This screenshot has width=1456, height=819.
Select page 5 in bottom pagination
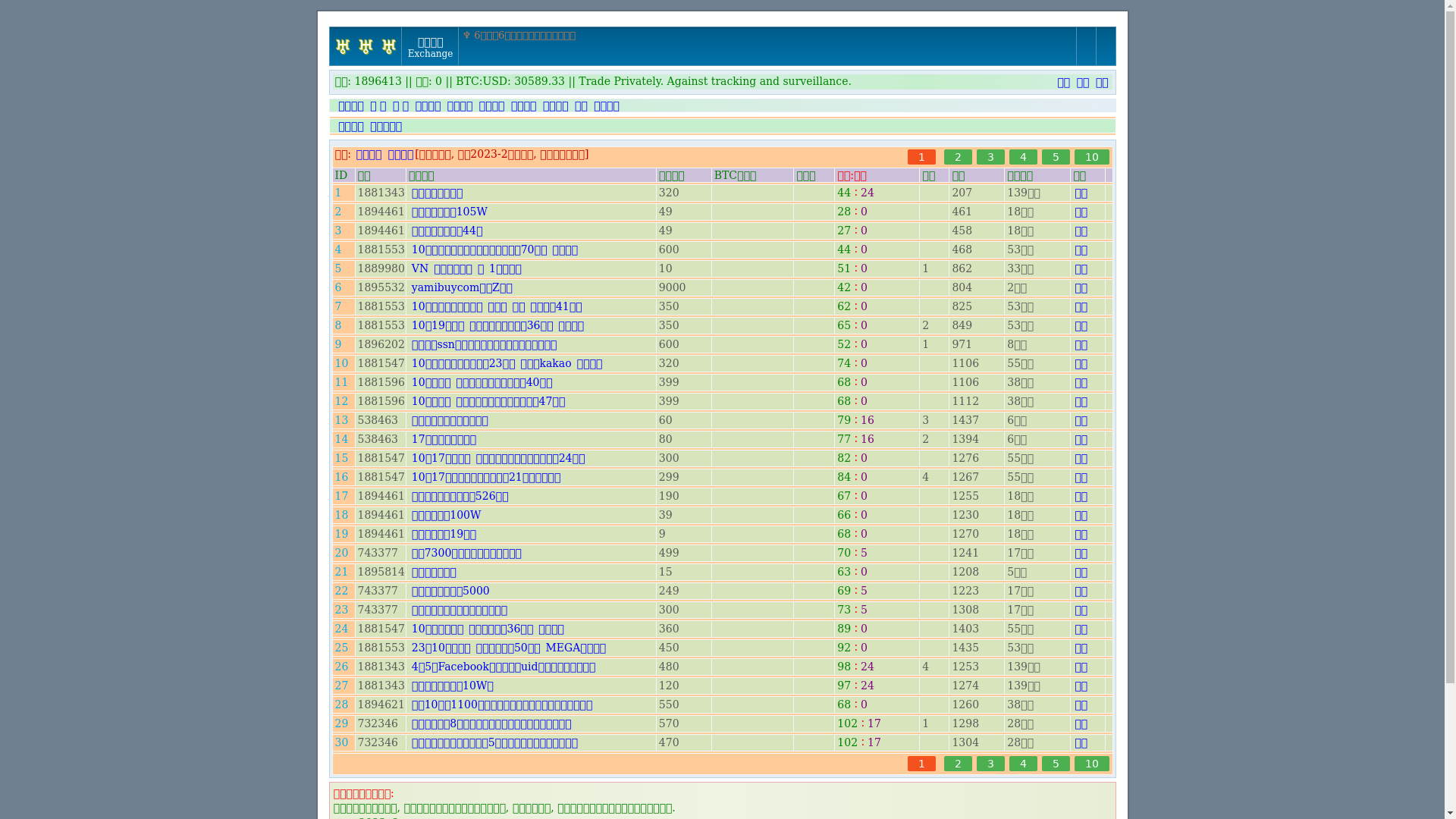point(1056,764)
